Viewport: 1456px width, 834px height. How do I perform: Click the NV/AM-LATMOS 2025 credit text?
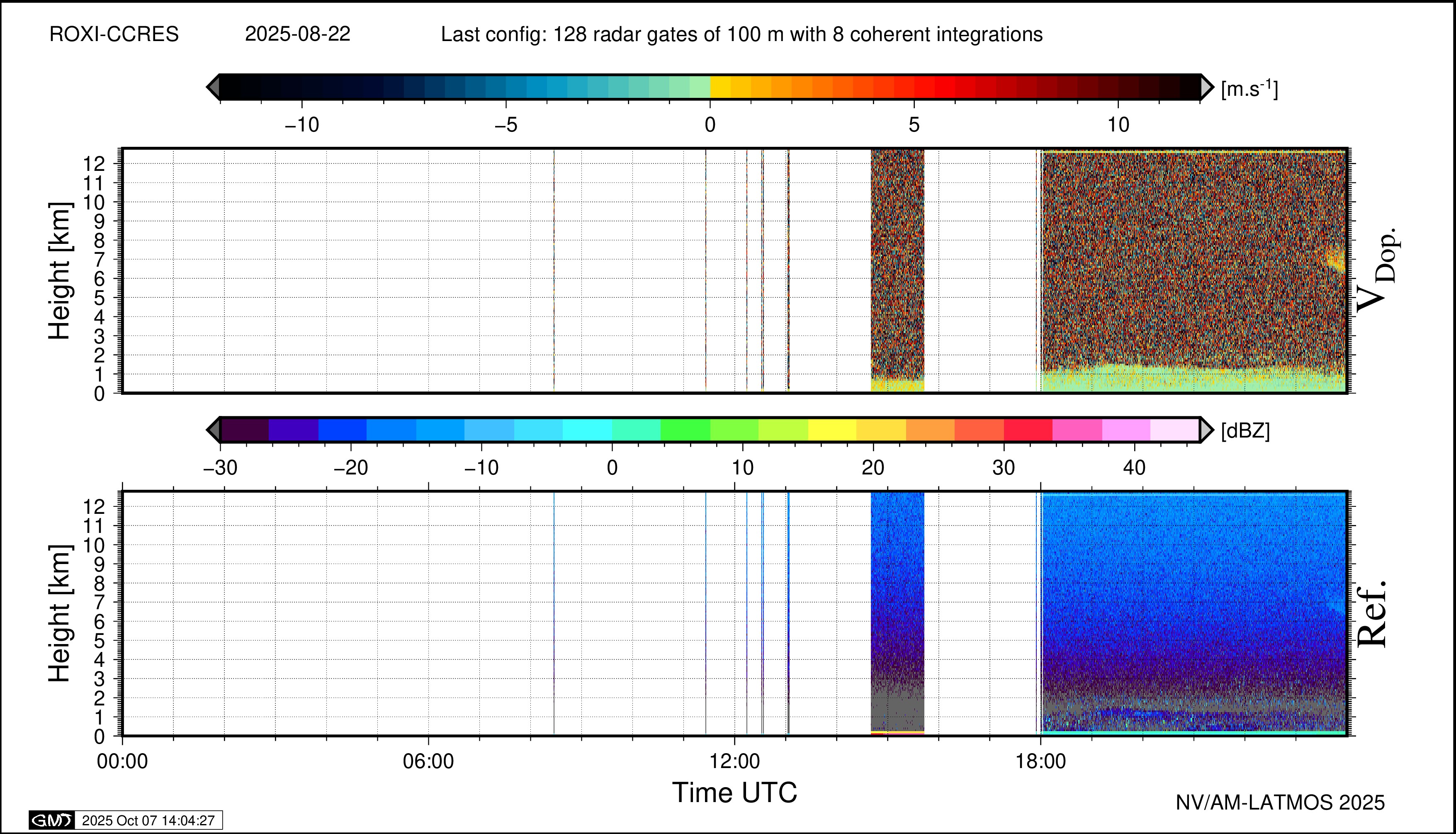1280,802
